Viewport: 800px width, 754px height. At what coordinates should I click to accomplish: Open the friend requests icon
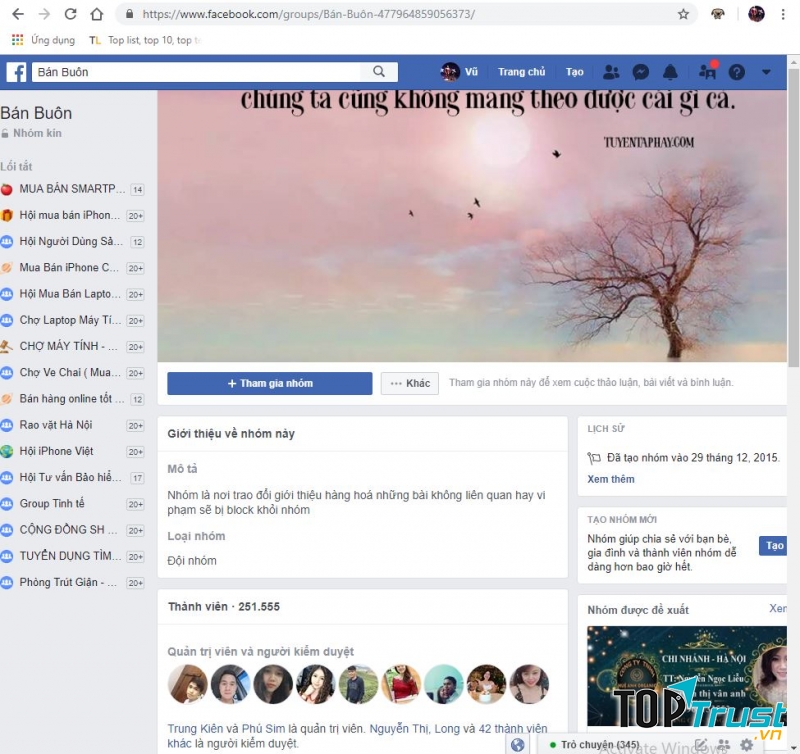(x=611, y=72)
